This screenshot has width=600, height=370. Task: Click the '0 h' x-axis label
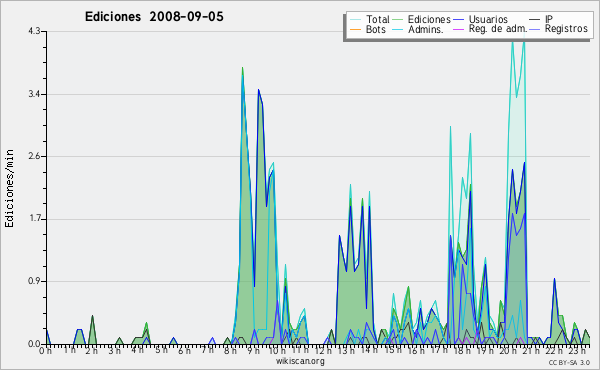point(46,350)
